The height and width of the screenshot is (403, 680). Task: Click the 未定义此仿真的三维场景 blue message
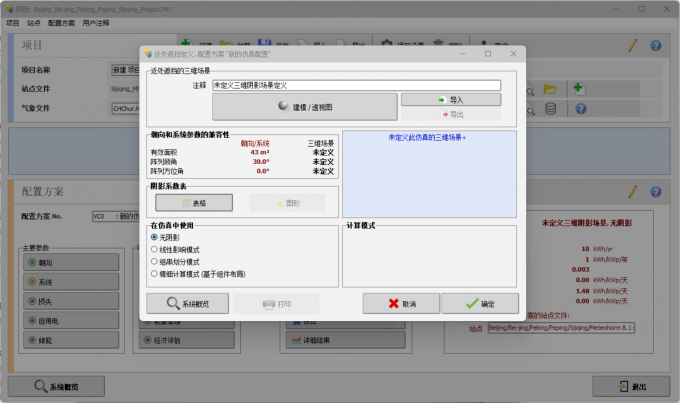tap(427, 138)
